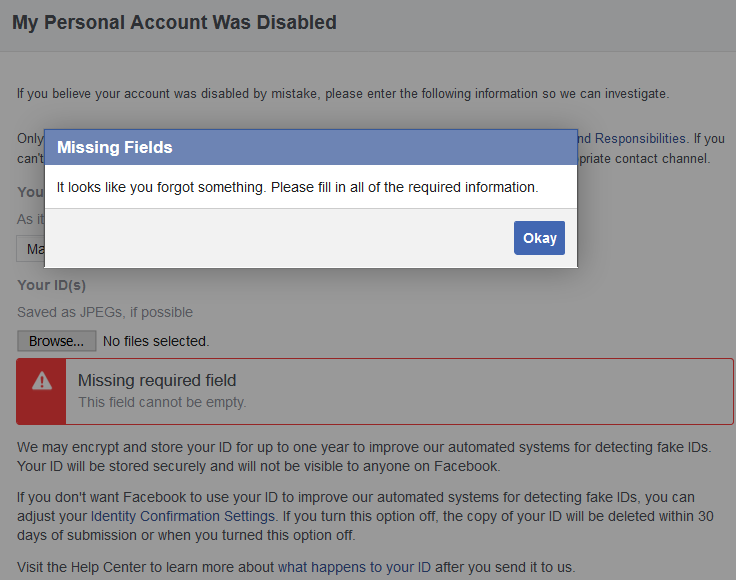Click the "Saved as JPEGs, if possible" hint
736x580 pixels.
click(x=105, y=312)
